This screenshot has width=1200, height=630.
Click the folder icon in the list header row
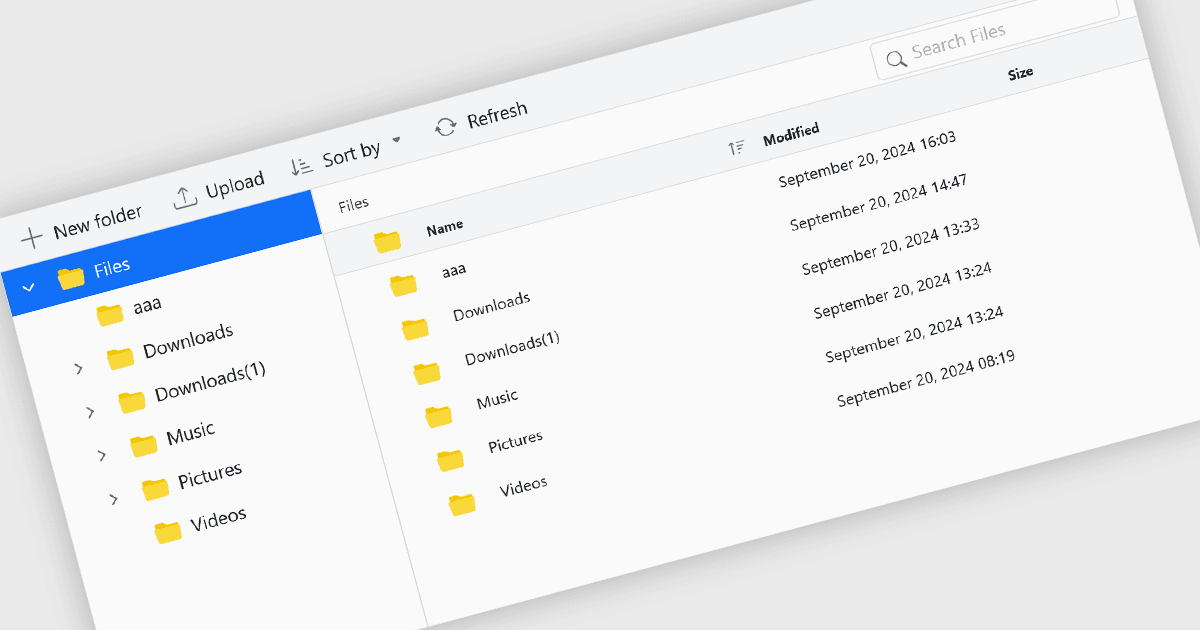point(387,241)
